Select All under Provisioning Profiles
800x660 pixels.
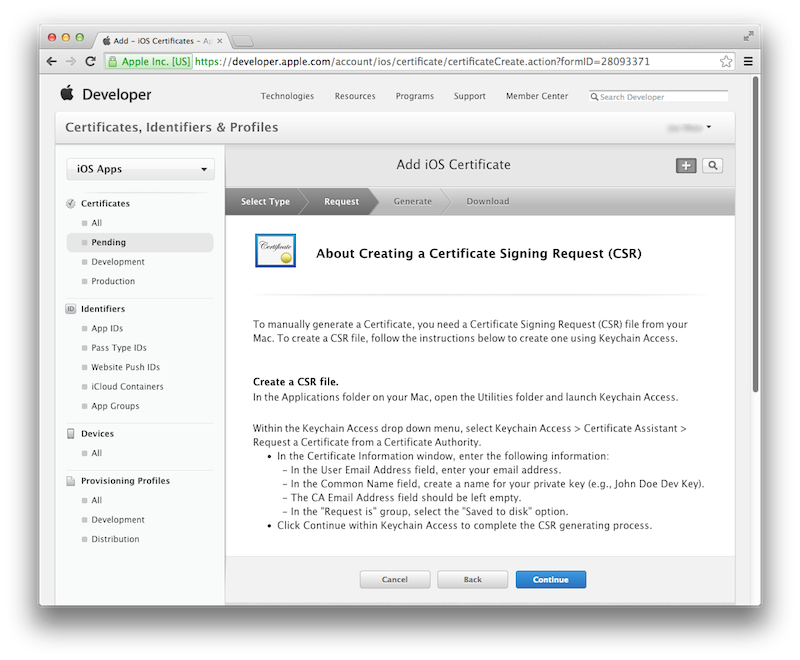[x=96, y=500]
